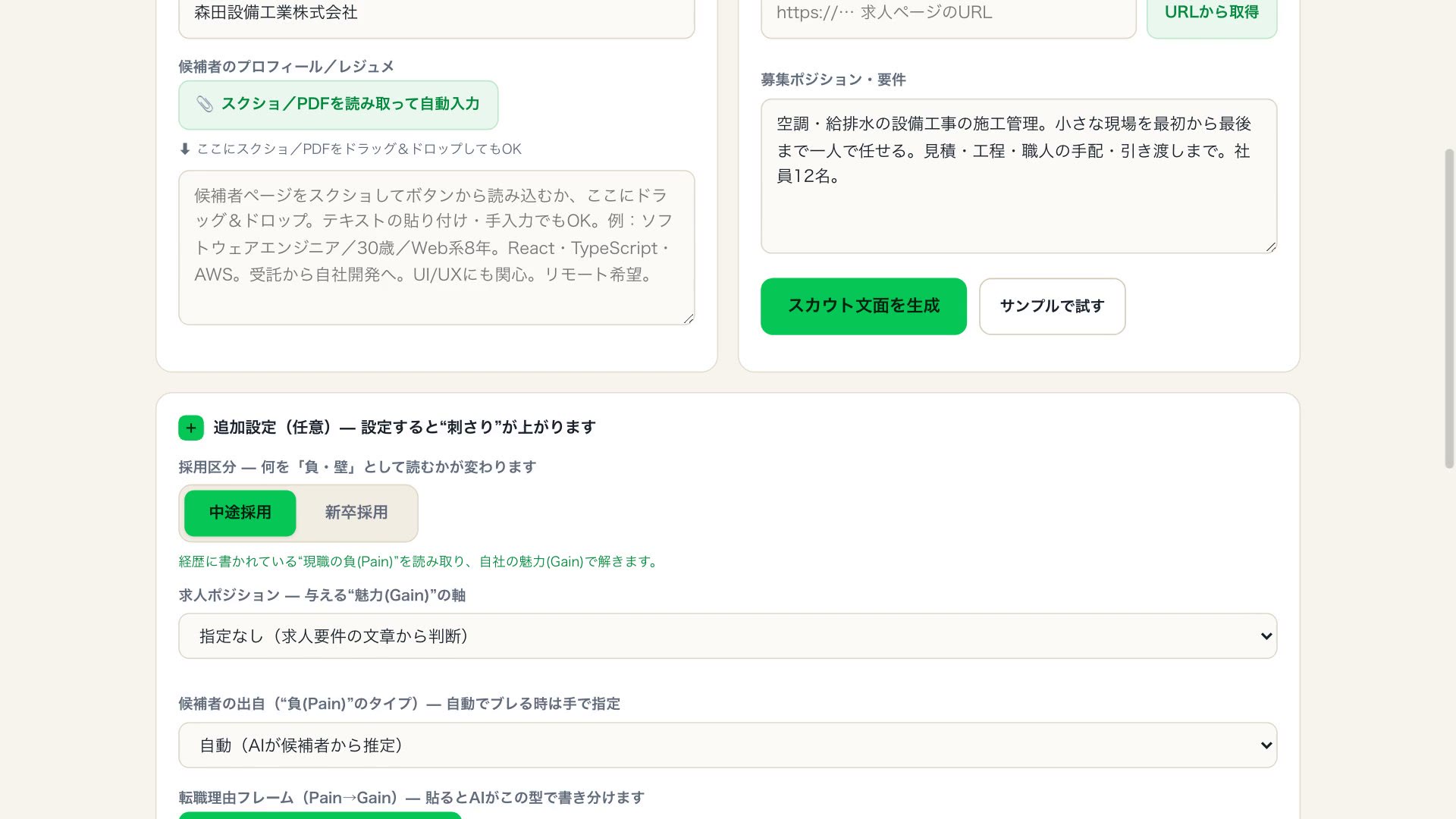Click the page vertical scrollbar

tap(1449, 309)
